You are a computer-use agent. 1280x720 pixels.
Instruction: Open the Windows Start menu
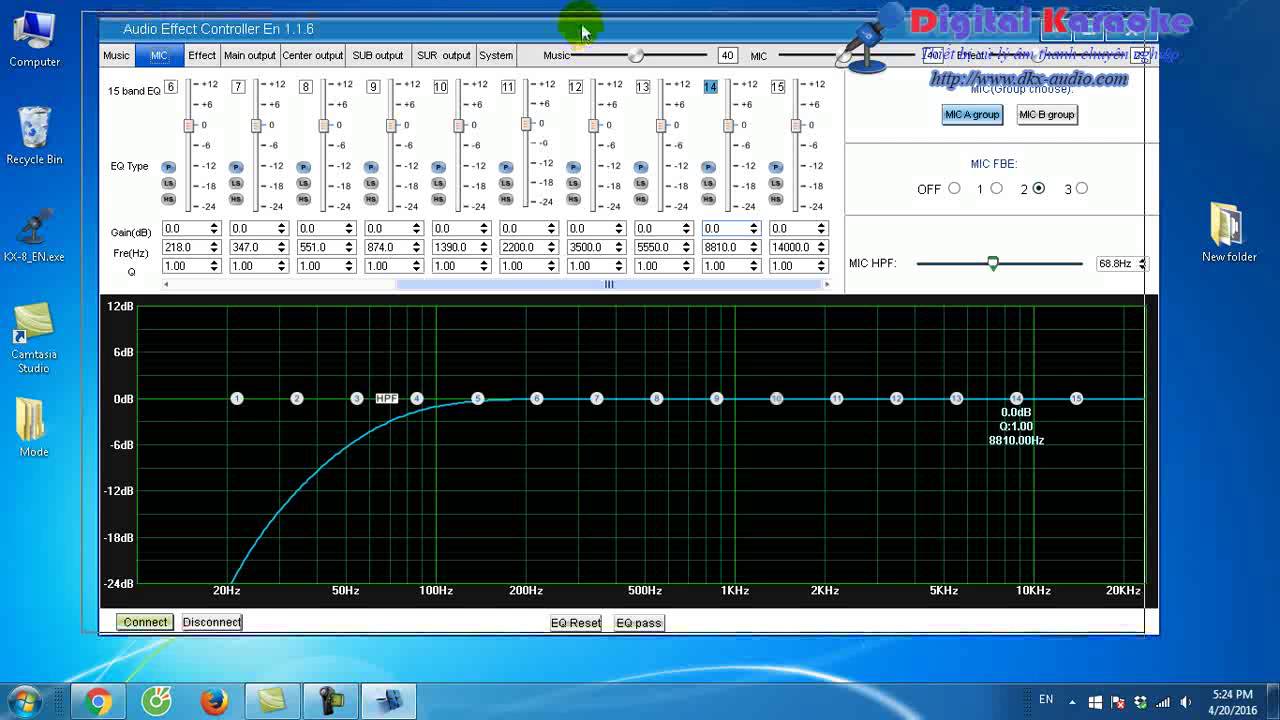pos(25,700)
